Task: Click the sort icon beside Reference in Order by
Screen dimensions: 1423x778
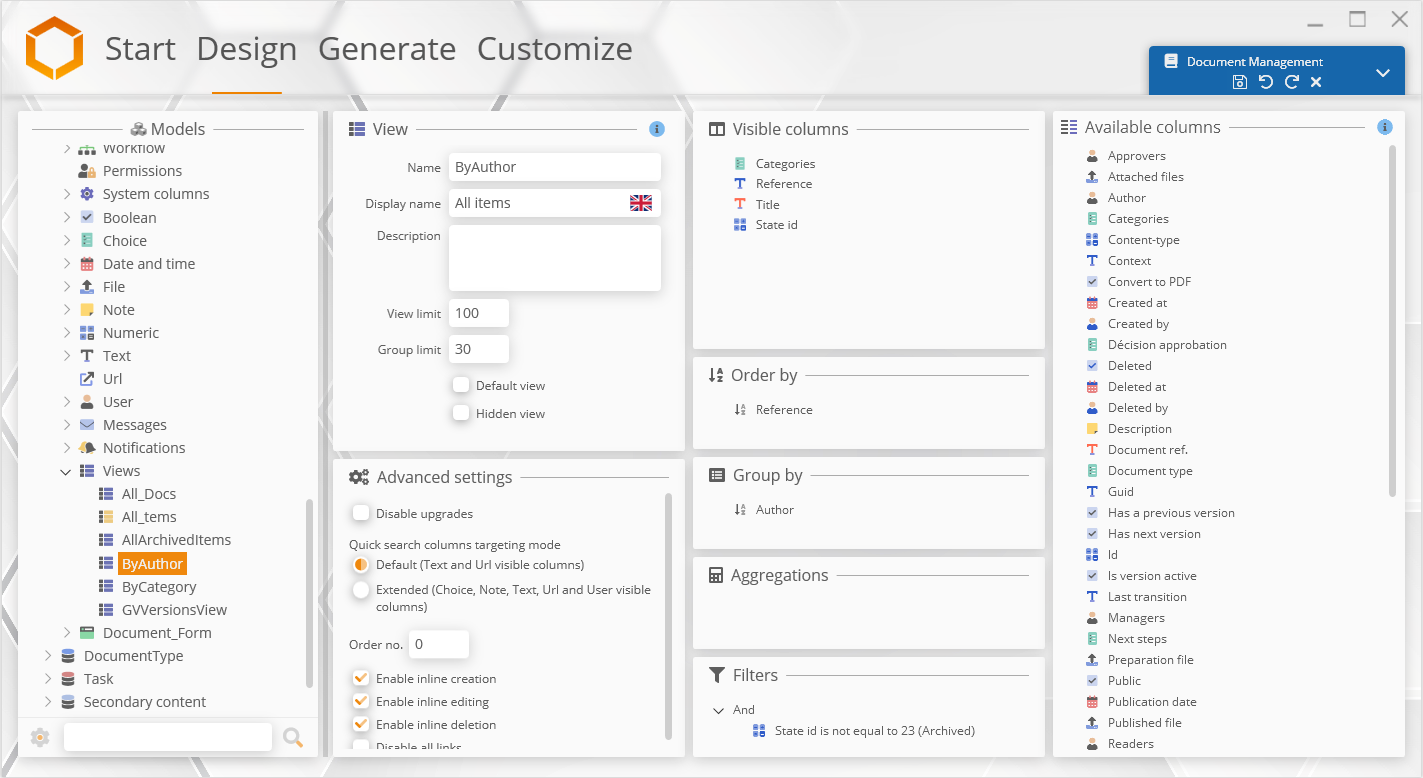Action: (x=740, y=410)
